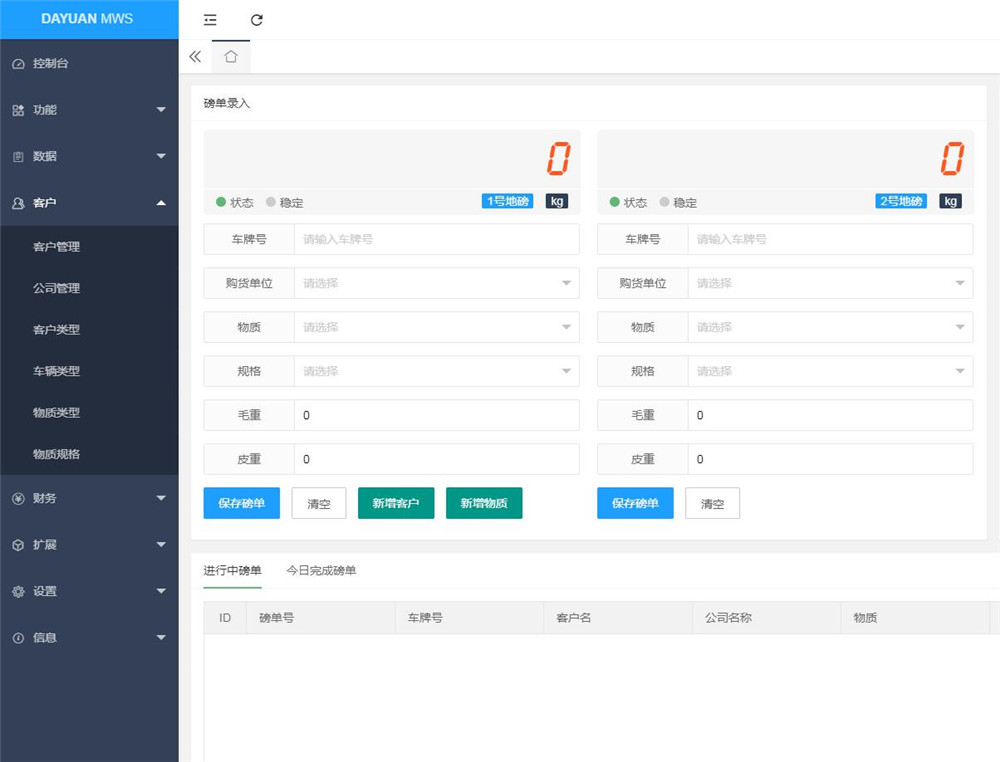Image resolution: width=1000 pixels, height=762 pixels.
Task: Click 新增客户 button
Action: coord(396,504)
